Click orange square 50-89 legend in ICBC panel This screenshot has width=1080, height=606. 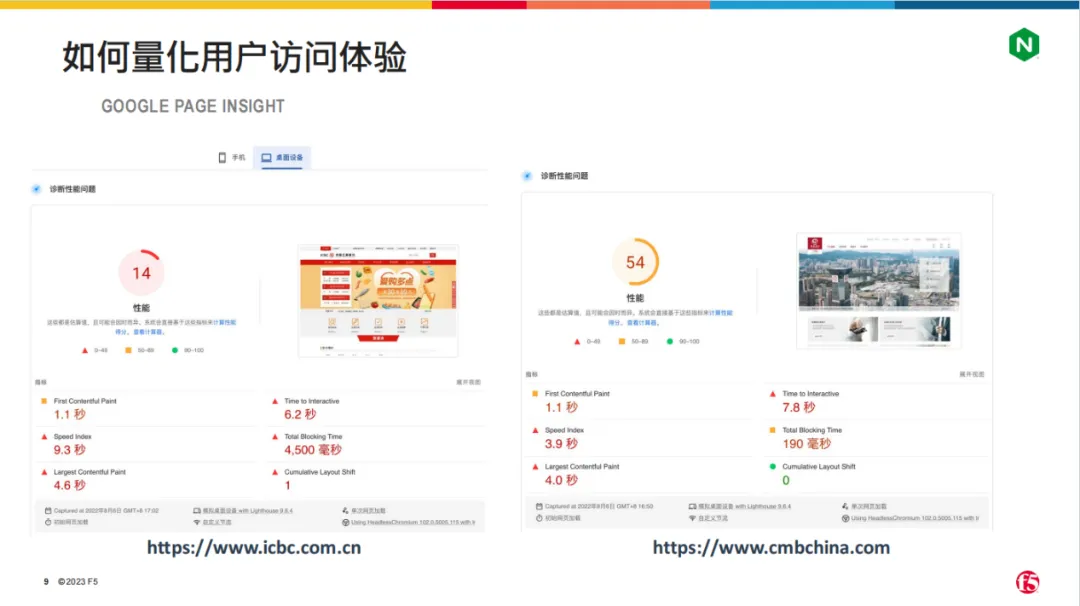[128, 351]
